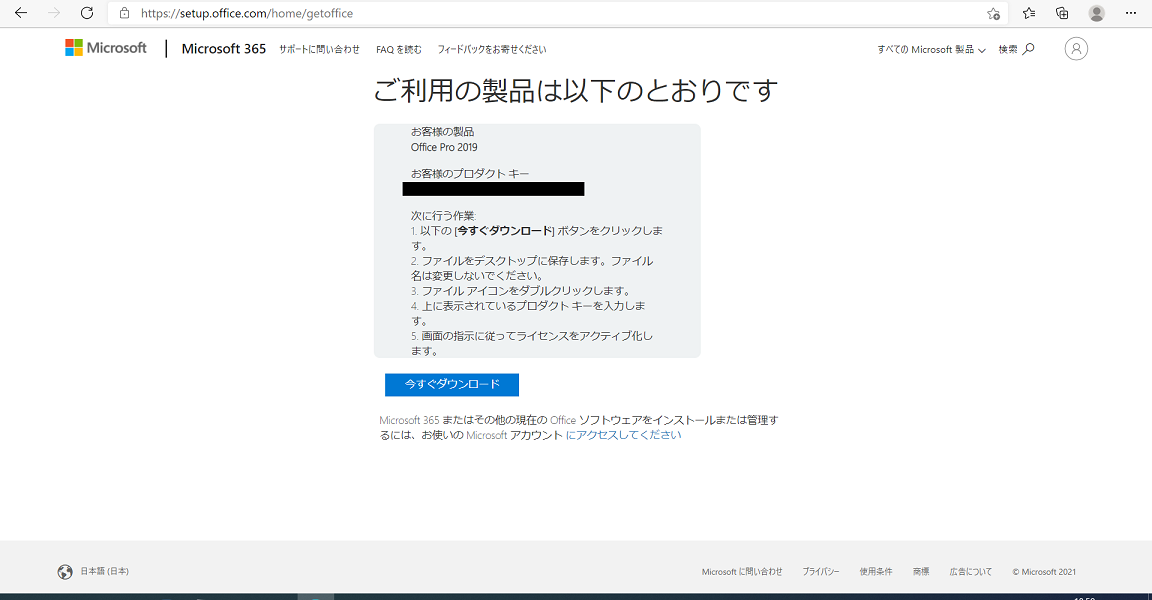The image size is (1152, 600).
Task: View site lock information icon
Action: click(125, 13)
